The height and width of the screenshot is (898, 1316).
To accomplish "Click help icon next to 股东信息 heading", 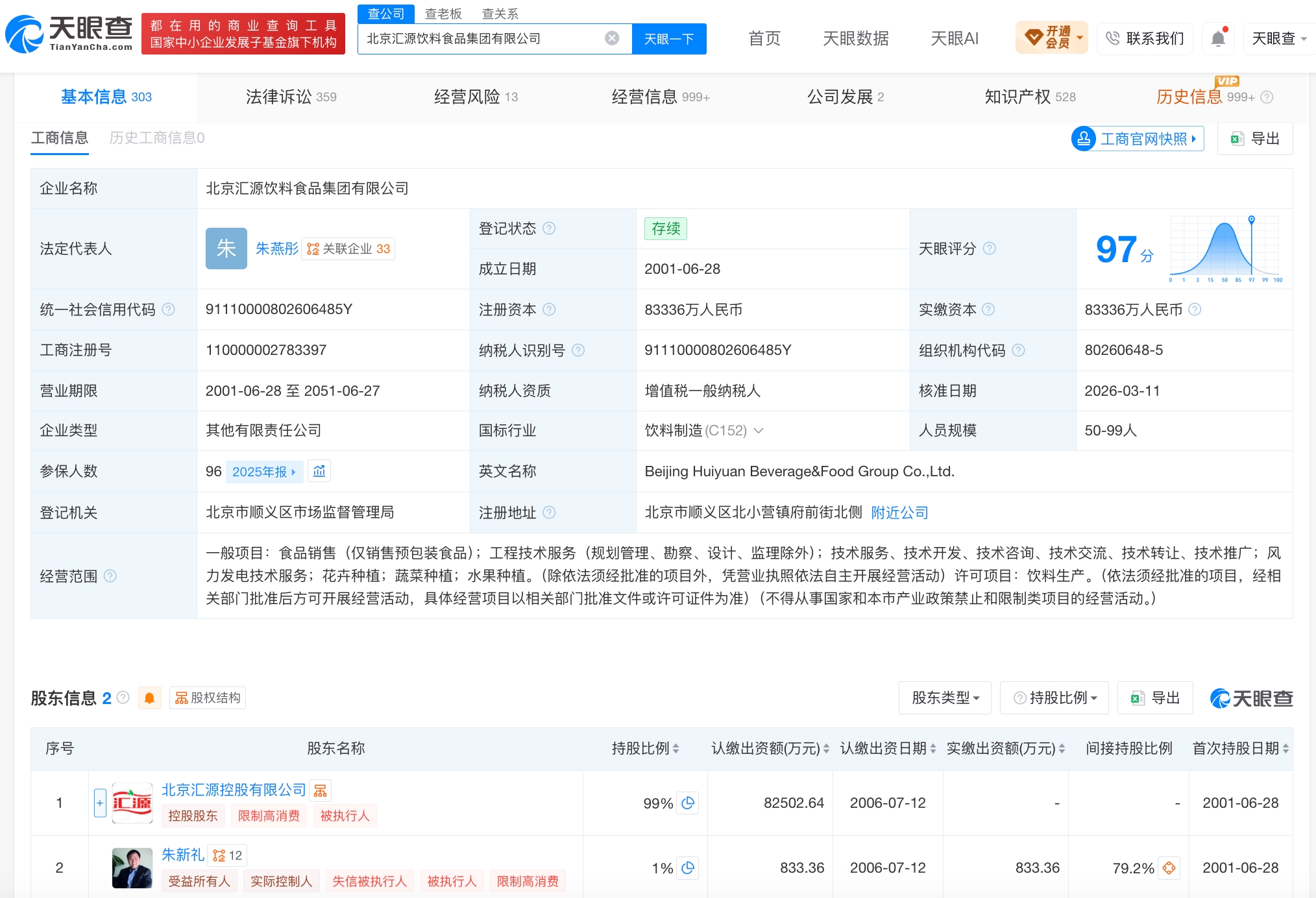I will point(123,698).
